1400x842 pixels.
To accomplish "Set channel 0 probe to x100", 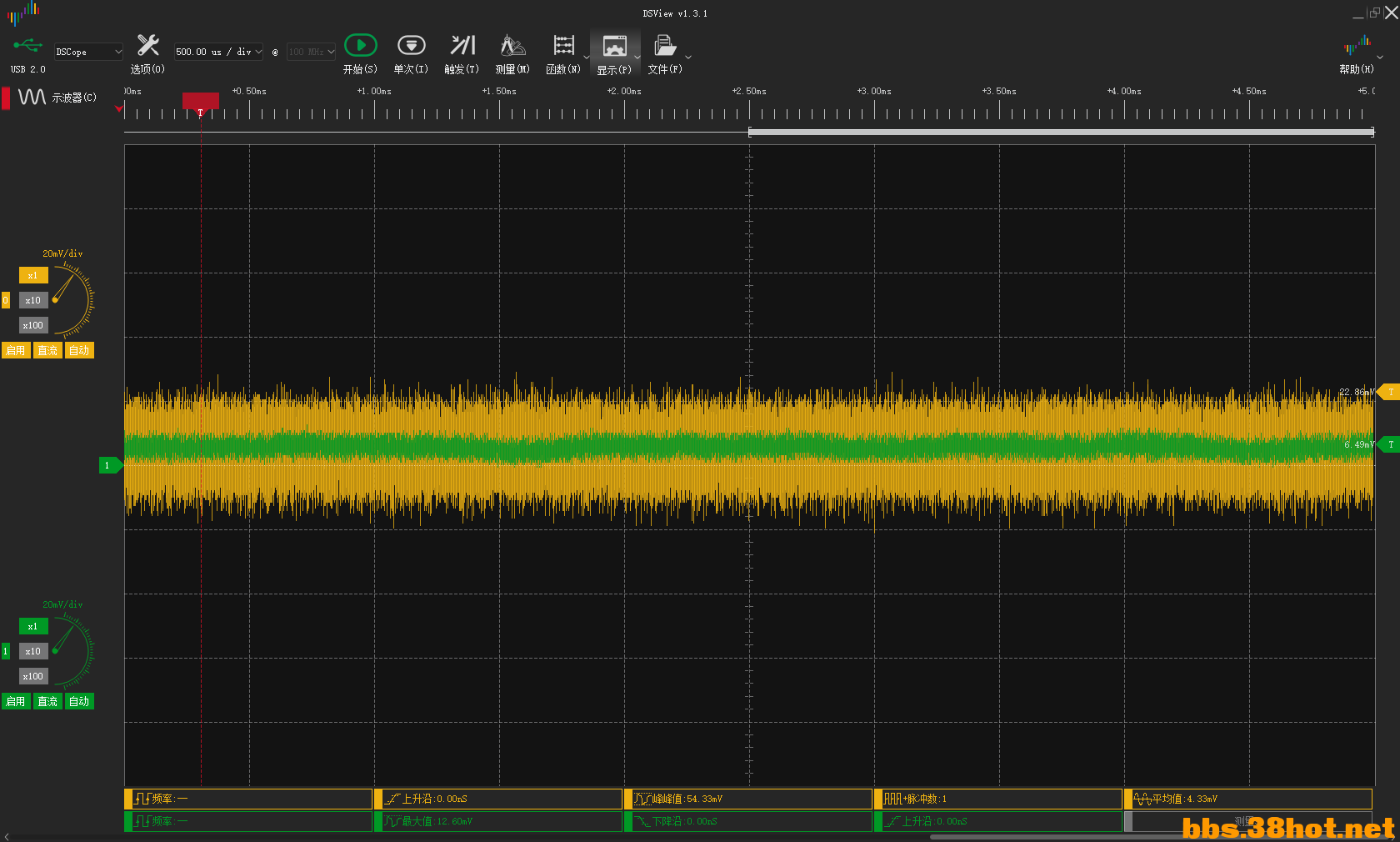I will (33, 325).
